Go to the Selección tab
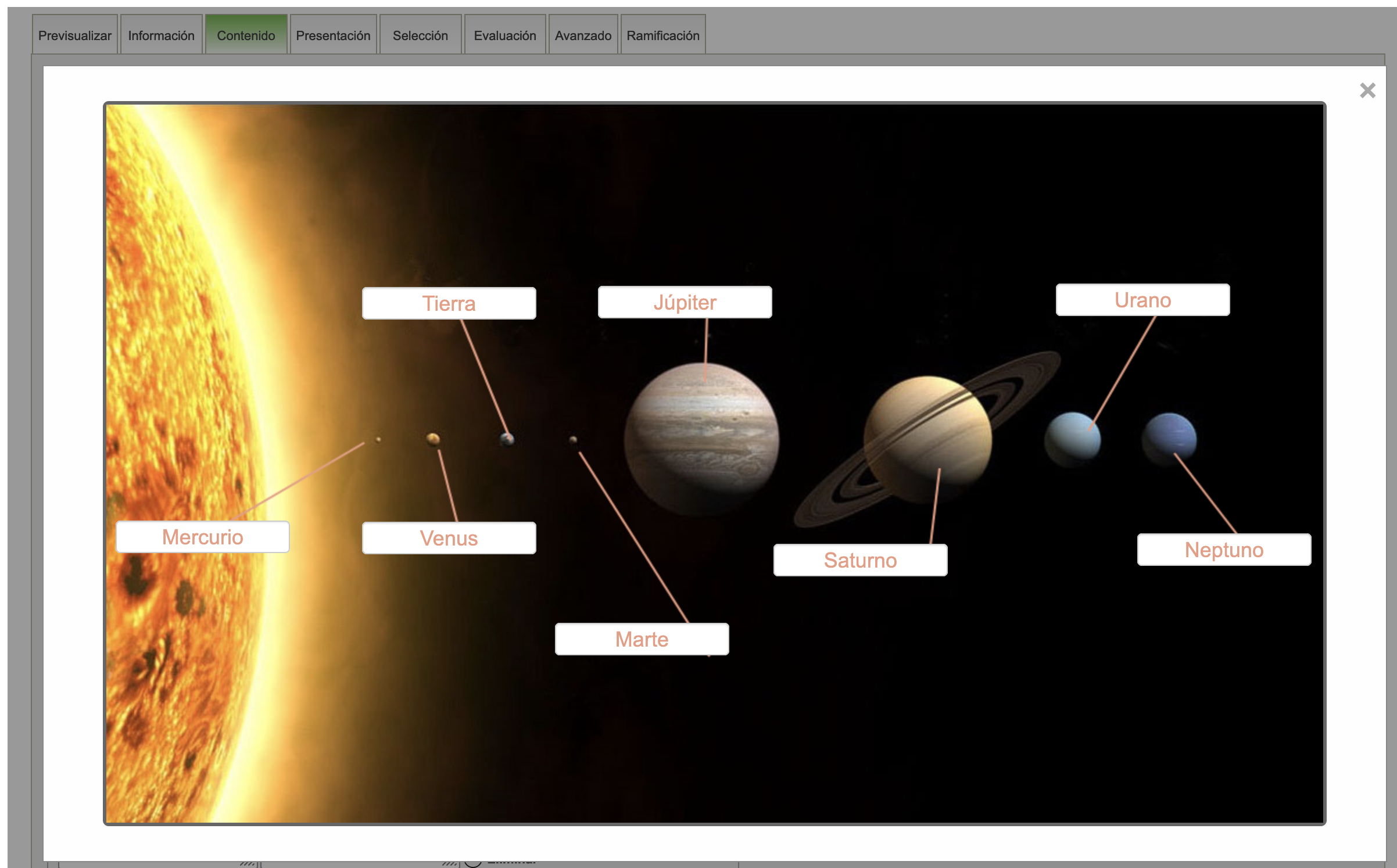Image resolution: width=1397 pixels, height=868 pixels. coord(420,35)
